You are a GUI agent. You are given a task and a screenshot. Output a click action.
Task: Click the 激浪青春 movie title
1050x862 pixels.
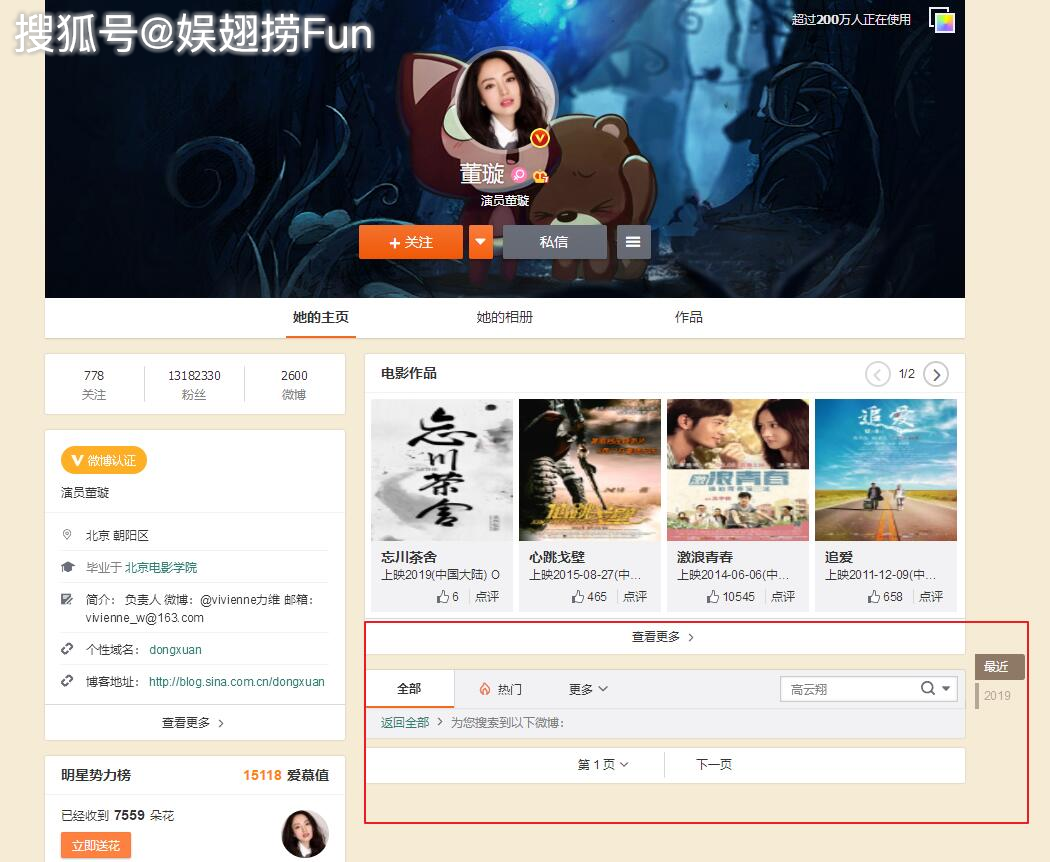tap(705, 557)
